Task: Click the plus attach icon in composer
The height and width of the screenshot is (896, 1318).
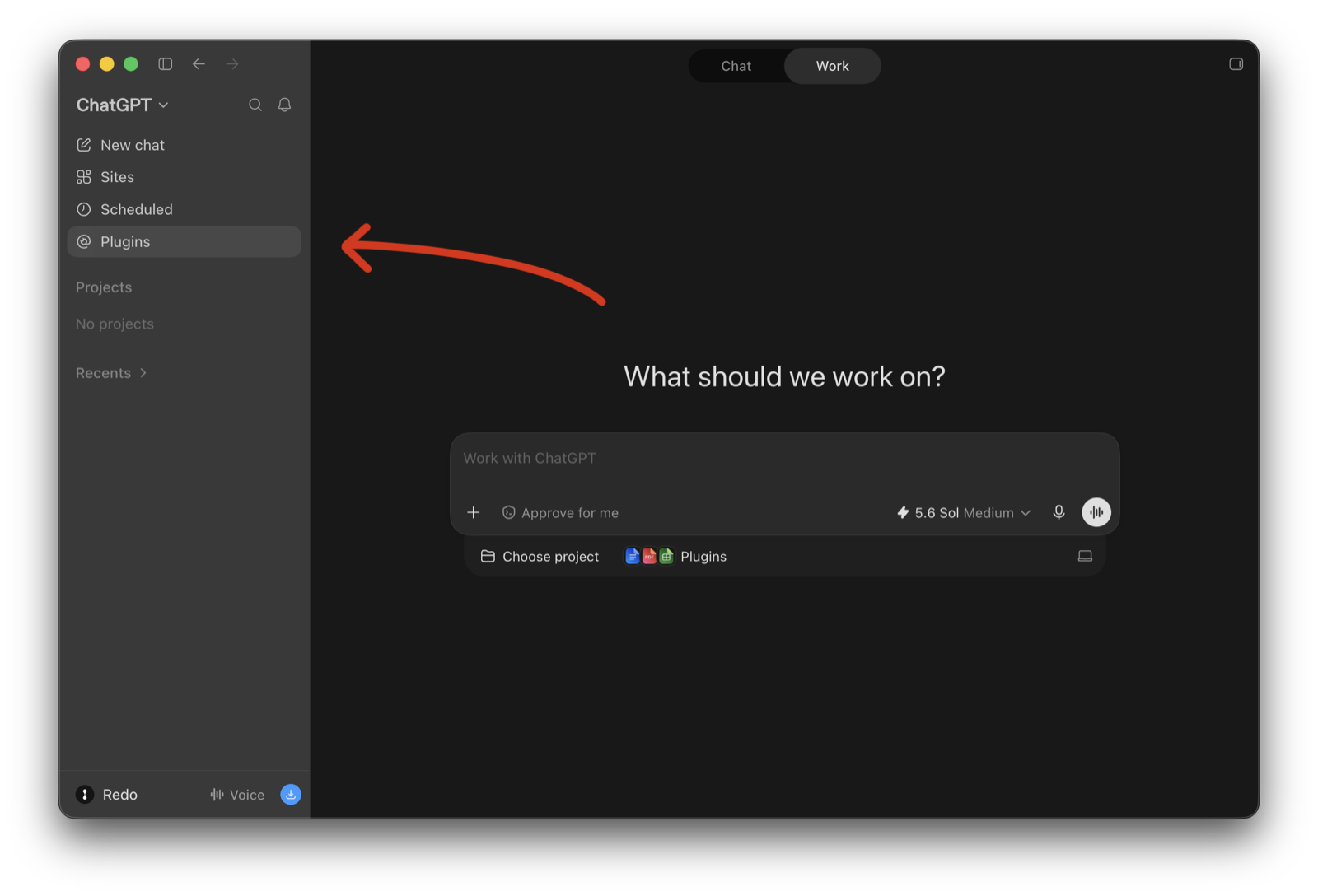Action: pyautogui.click(x=474, y=512)
